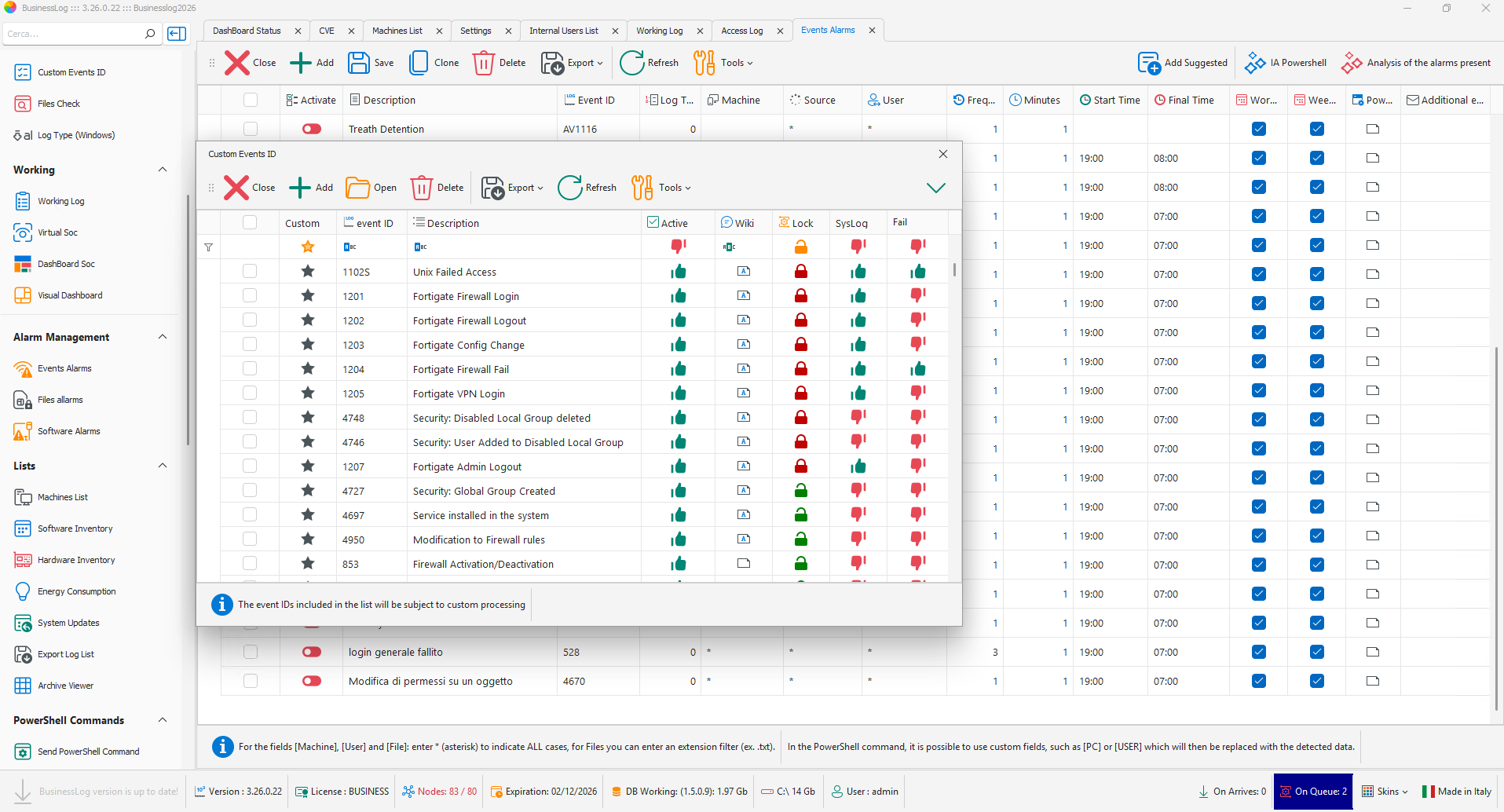Click Clone icon in main toolbar
1504x812 pixels.
419,63
